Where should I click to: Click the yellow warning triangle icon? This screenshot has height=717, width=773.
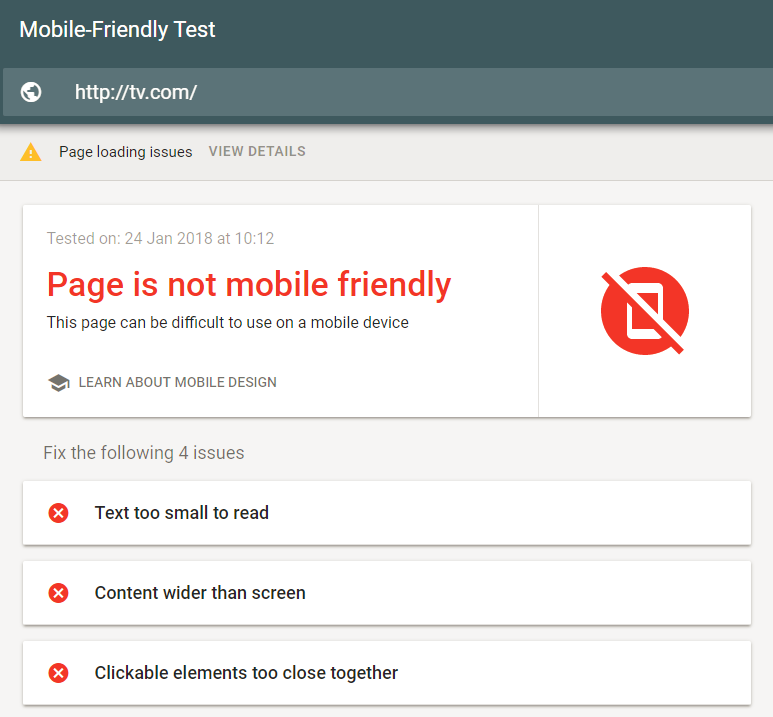point(31,152)
